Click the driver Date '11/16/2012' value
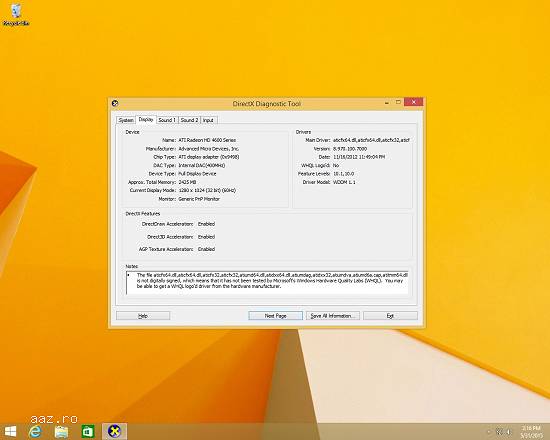 (x=359, y=157)
